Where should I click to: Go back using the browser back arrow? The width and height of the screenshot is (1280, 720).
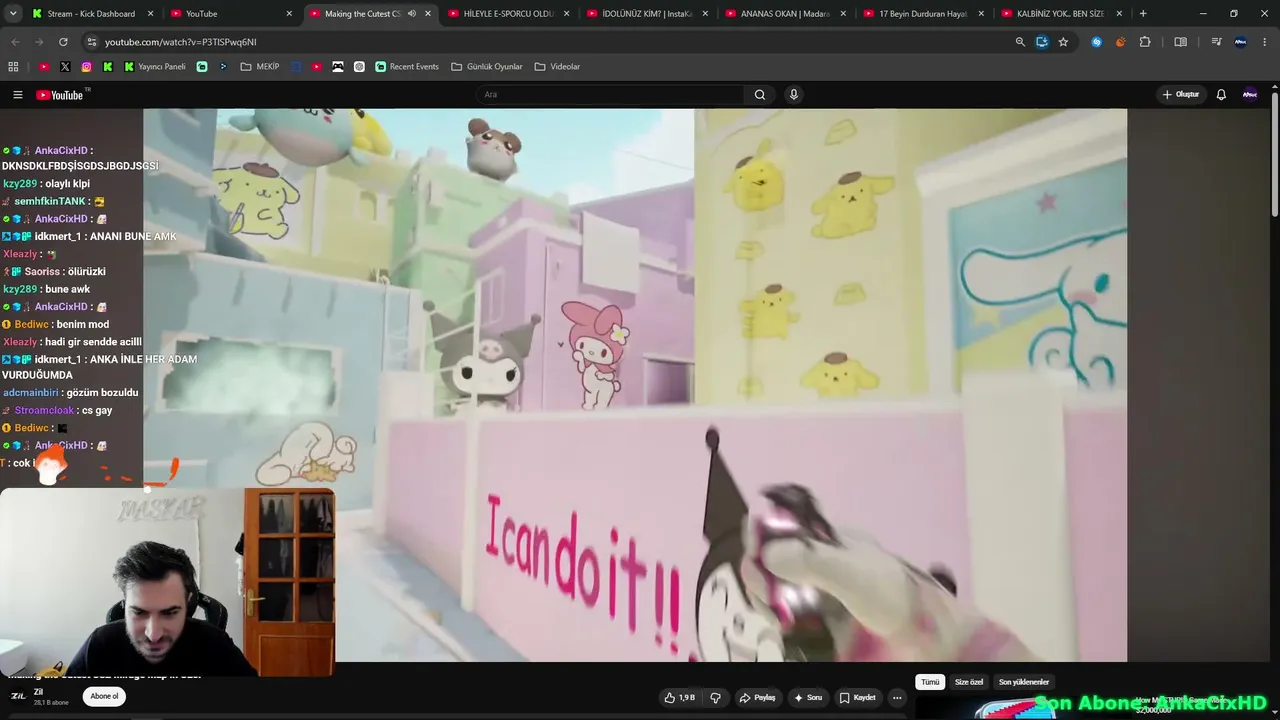click(15, 42)
